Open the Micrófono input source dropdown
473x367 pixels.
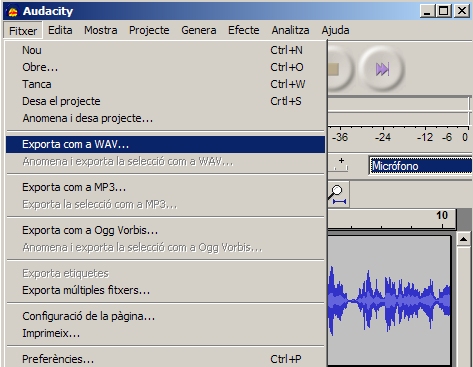point(420,166)
